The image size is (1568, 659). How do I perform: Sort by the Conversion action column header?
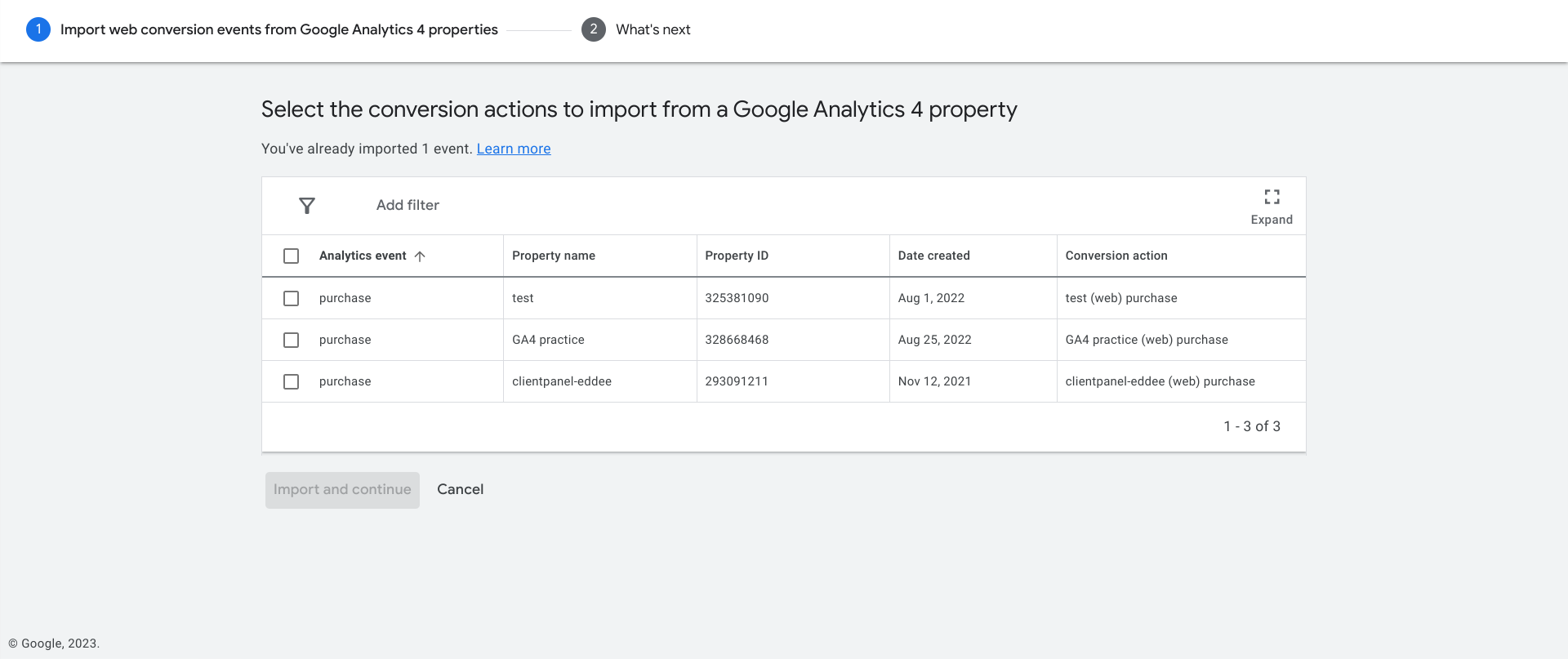(x=1116, y=256)
